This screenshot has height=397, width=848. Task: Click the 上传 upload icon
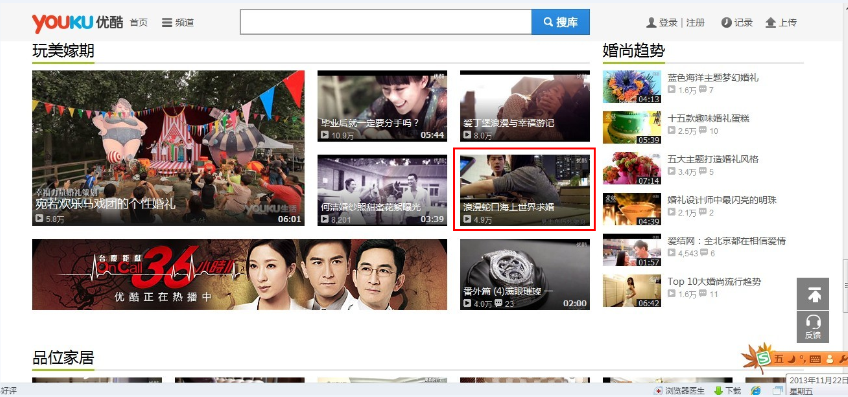point(771,23)
